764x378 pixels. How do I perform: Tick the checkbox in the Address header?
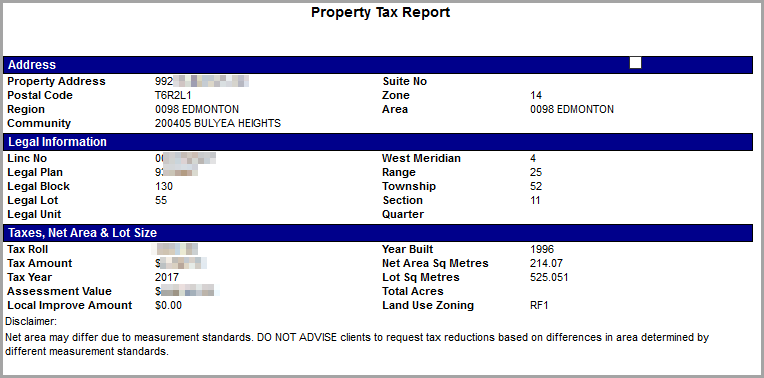tap(635, 63)
